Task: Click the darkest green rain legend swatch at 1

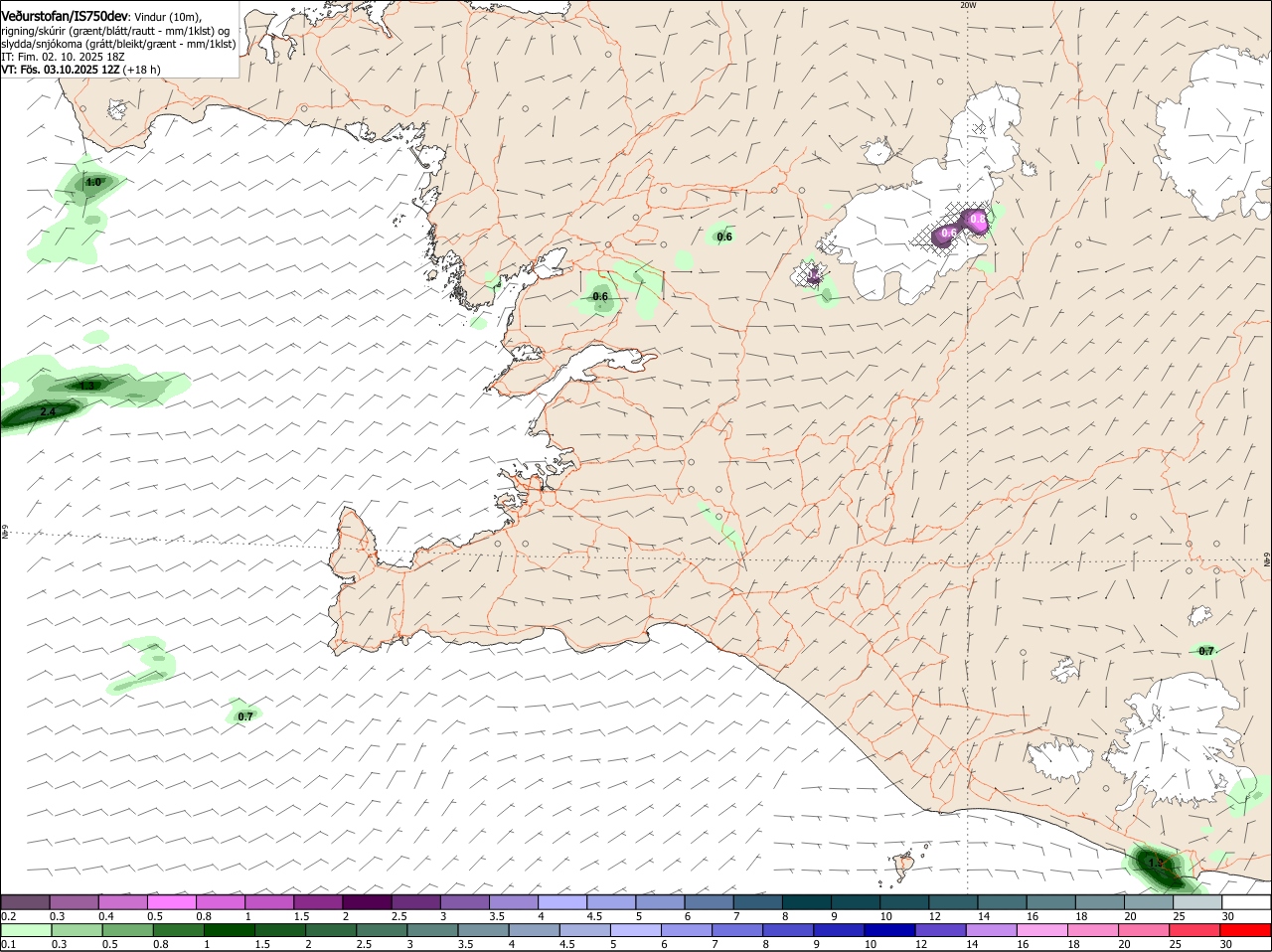Action: click(x=229, y=930)
